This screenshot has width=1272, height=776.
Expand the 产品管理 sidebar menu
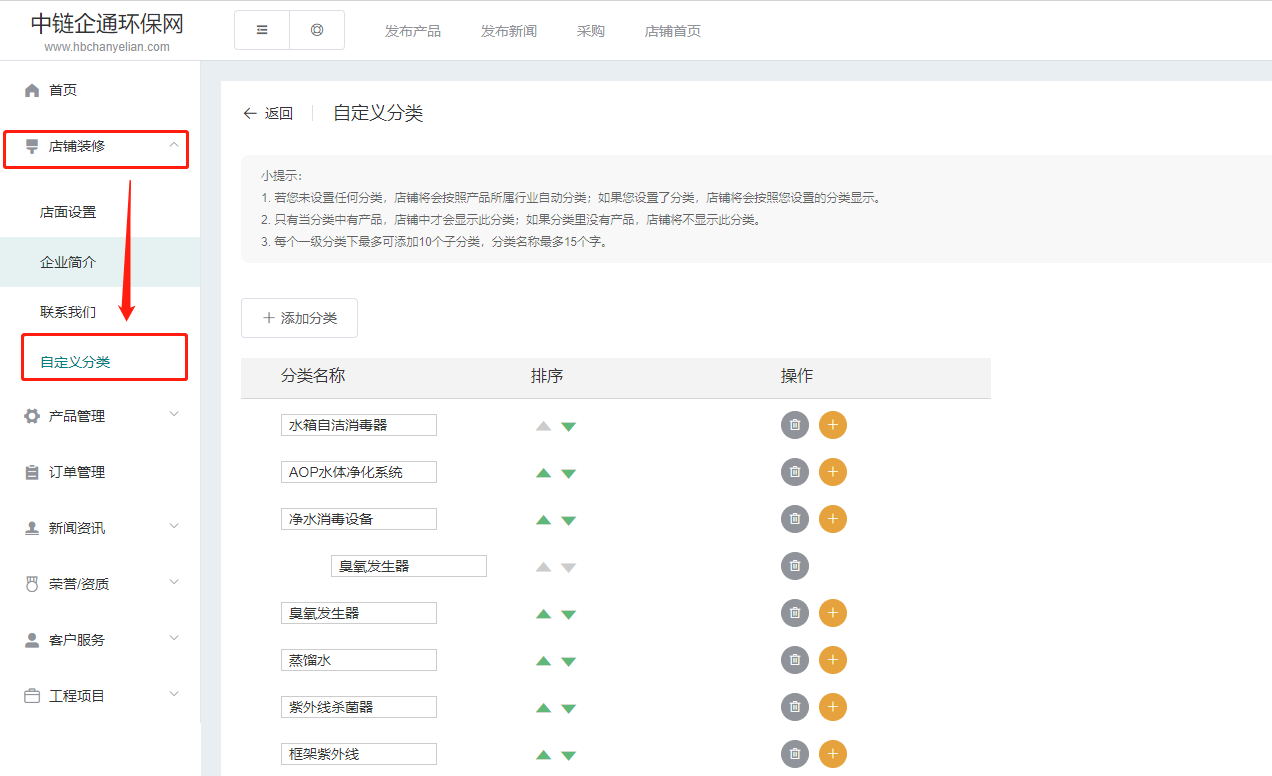(x=100, y=416)
